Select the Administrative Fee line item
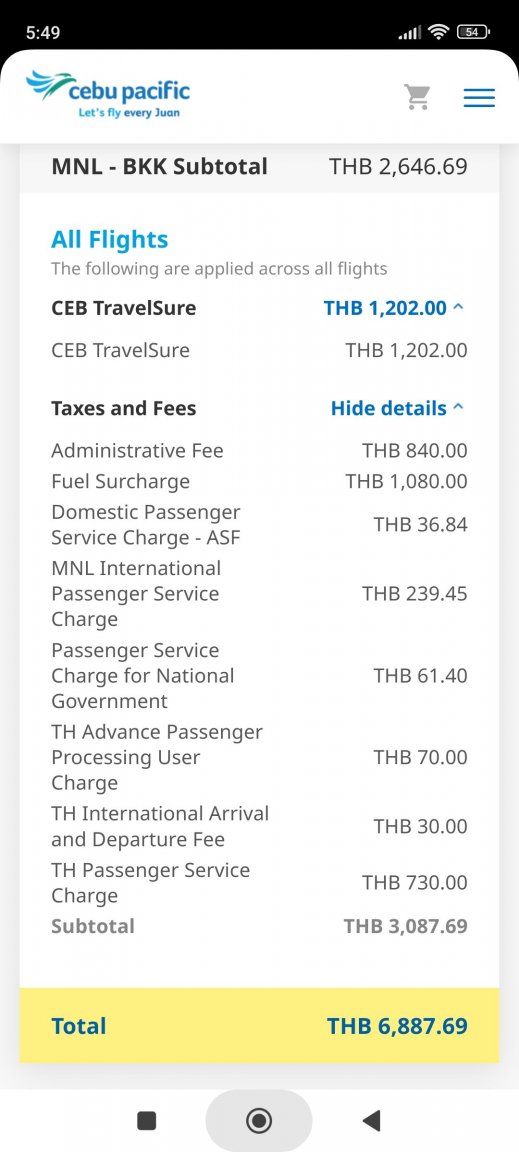This screenshot has height=1152, width=519. 259,450
